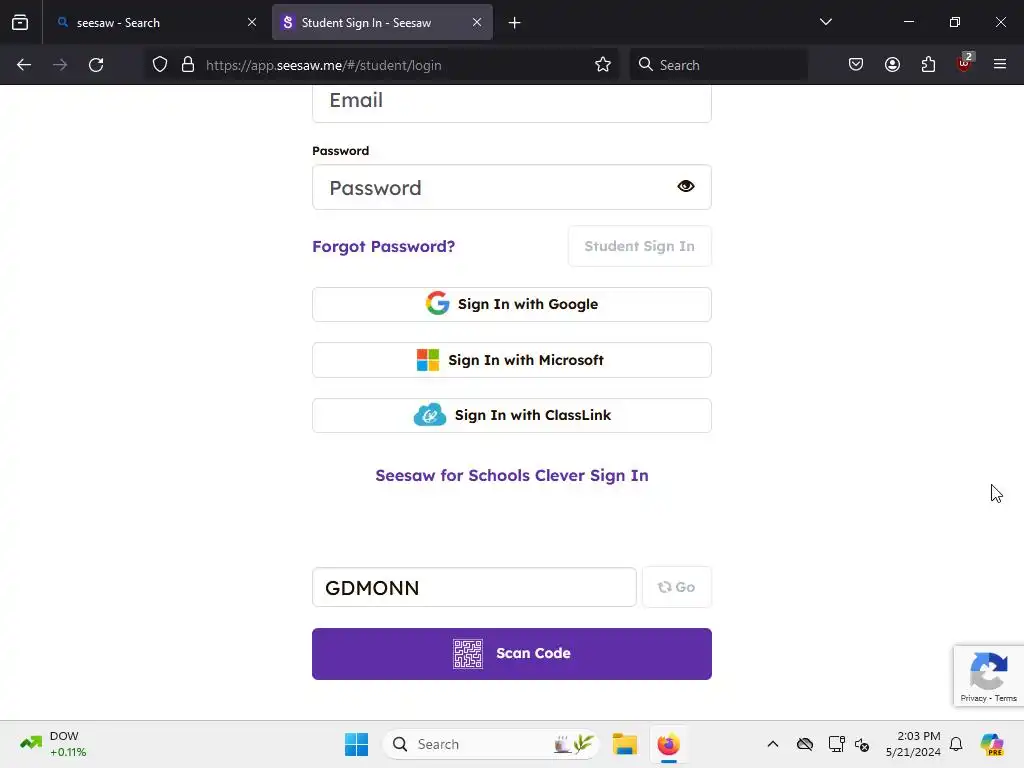Click the reCAPTCHA badge logo
The width and height of the screenshot is (1024, 768).
[989, 671]
